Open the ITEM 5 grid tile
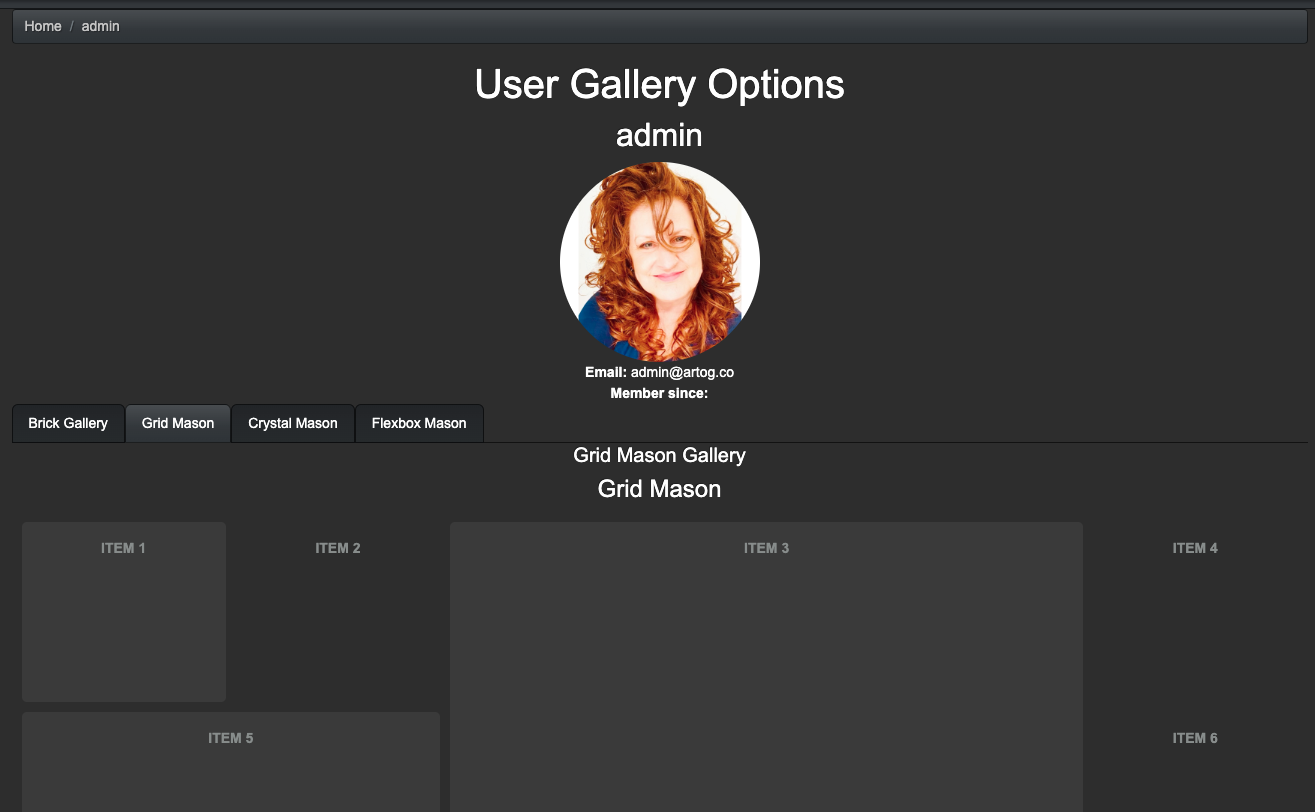The height and width of the screenshot is (812, 1315). pos(231,762)
